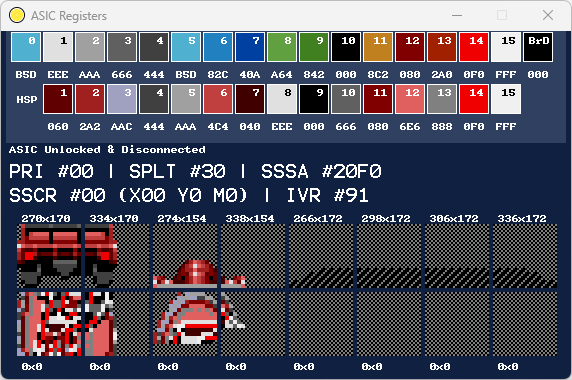Click the last top-row sprite 336x172

pos(525,256)
